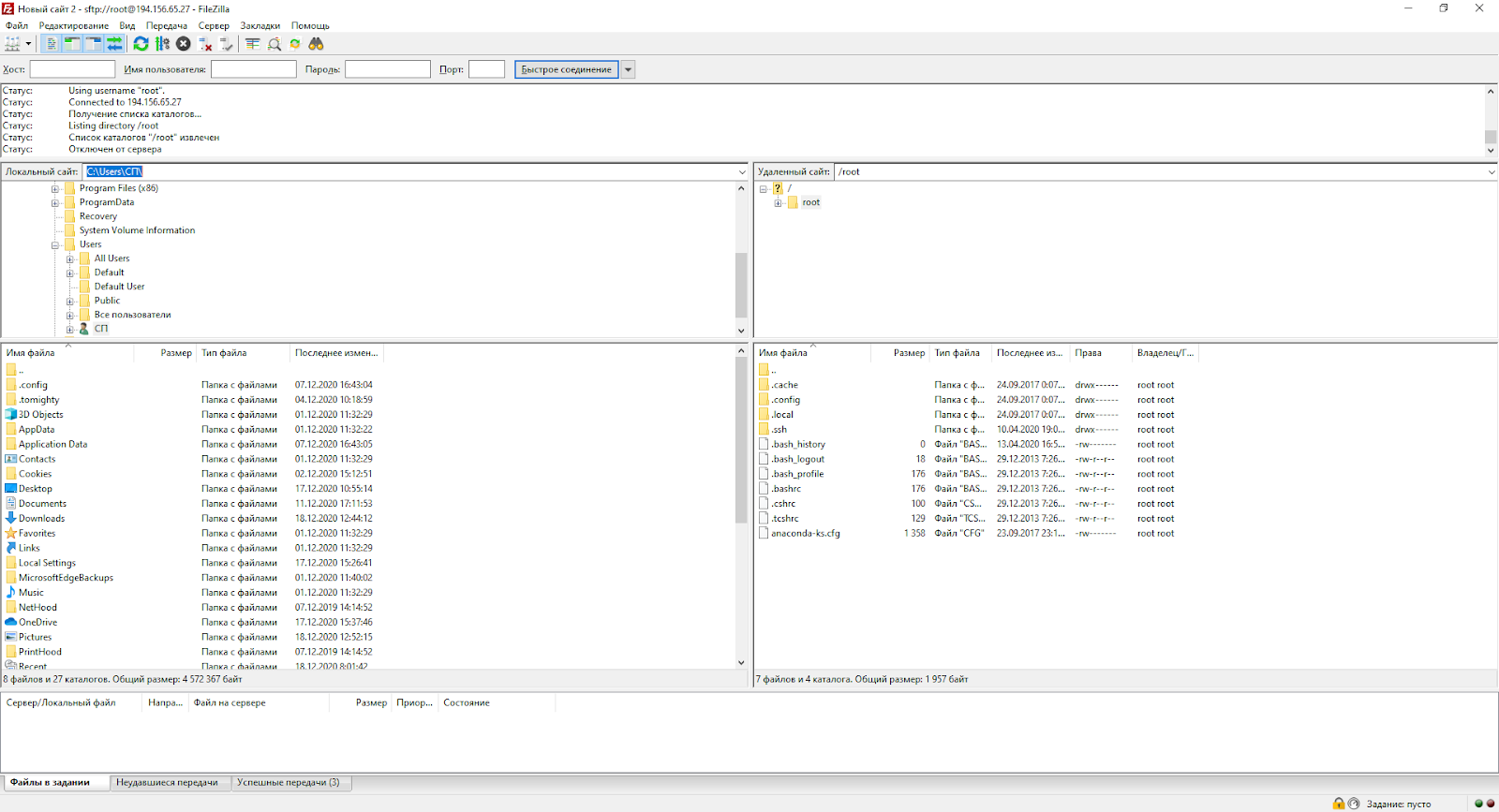Open the Сервер menu
Viewport: 1499px width, 812px height.
click(214, 26)
